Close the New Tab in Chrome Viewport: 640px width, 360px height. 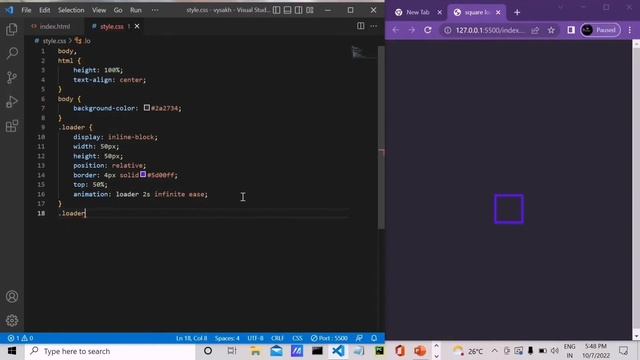440,12
